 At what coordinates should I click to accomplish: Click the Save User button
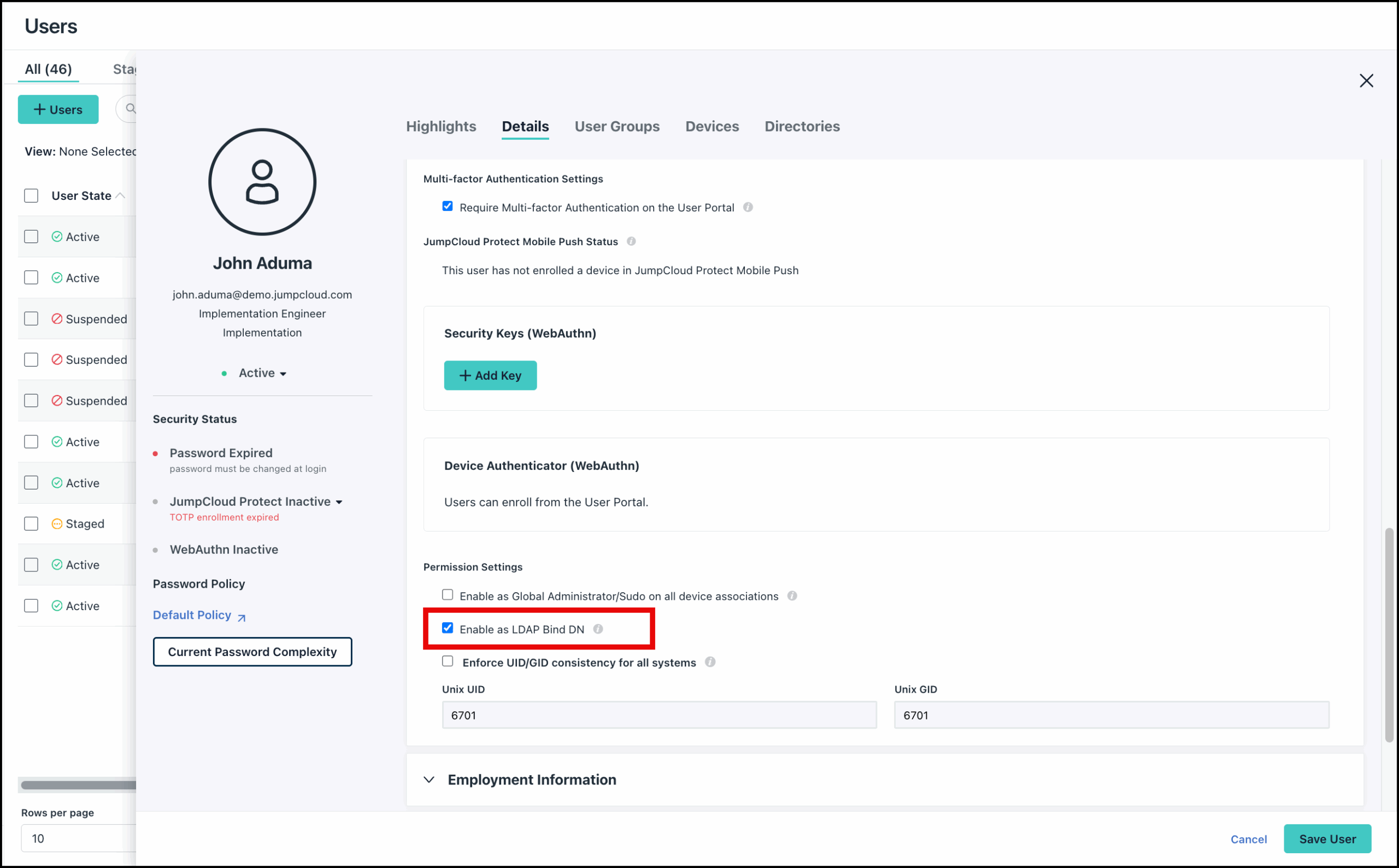coord(1327,839)
